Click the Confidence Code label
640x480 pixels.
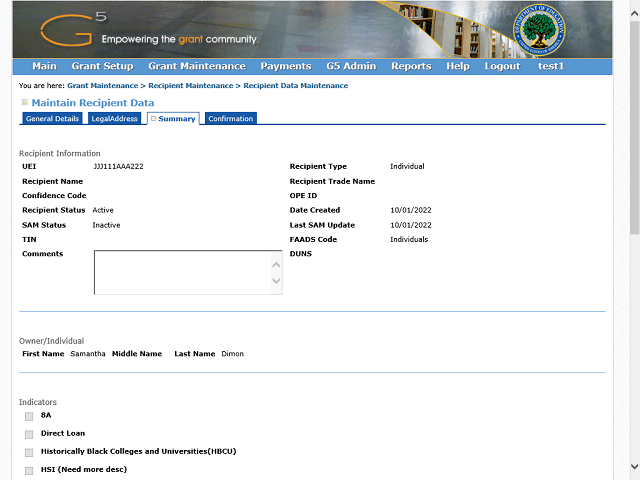54,196
